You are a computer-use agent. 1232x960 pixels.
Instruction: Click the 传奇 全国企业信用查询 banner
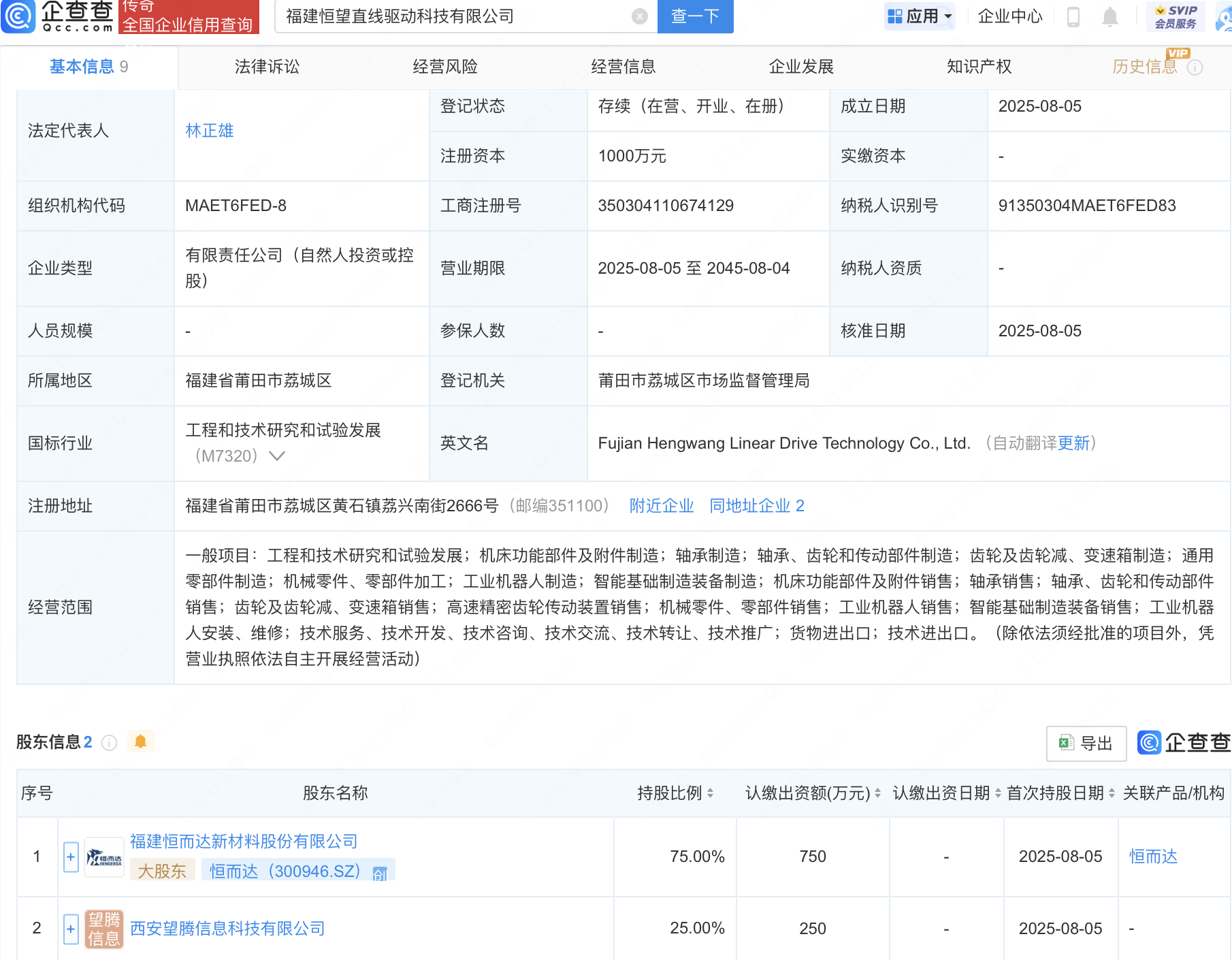click(x=189, y=16)
